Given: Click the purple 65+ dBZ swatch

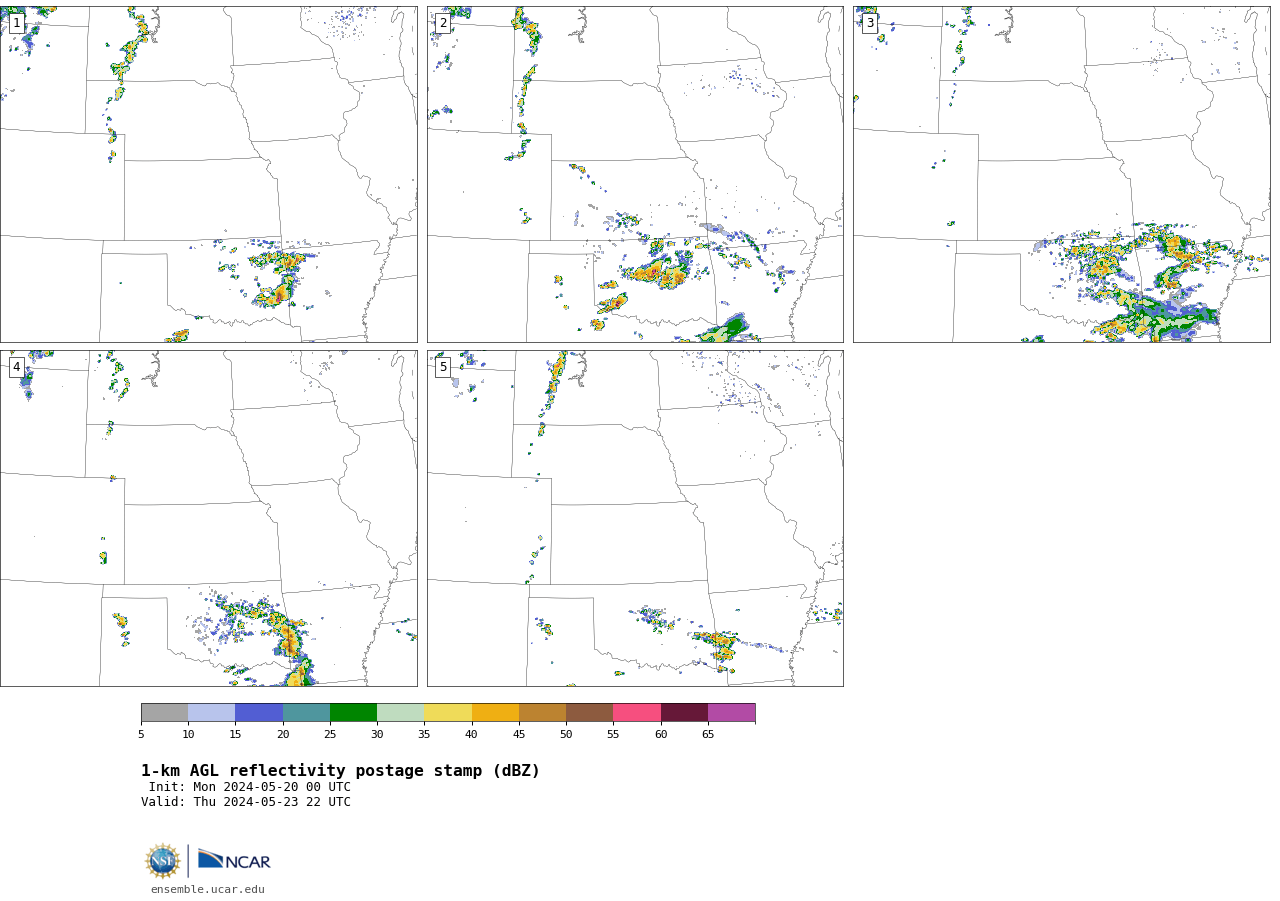Looking at the screenshot, I should point(731,713).
